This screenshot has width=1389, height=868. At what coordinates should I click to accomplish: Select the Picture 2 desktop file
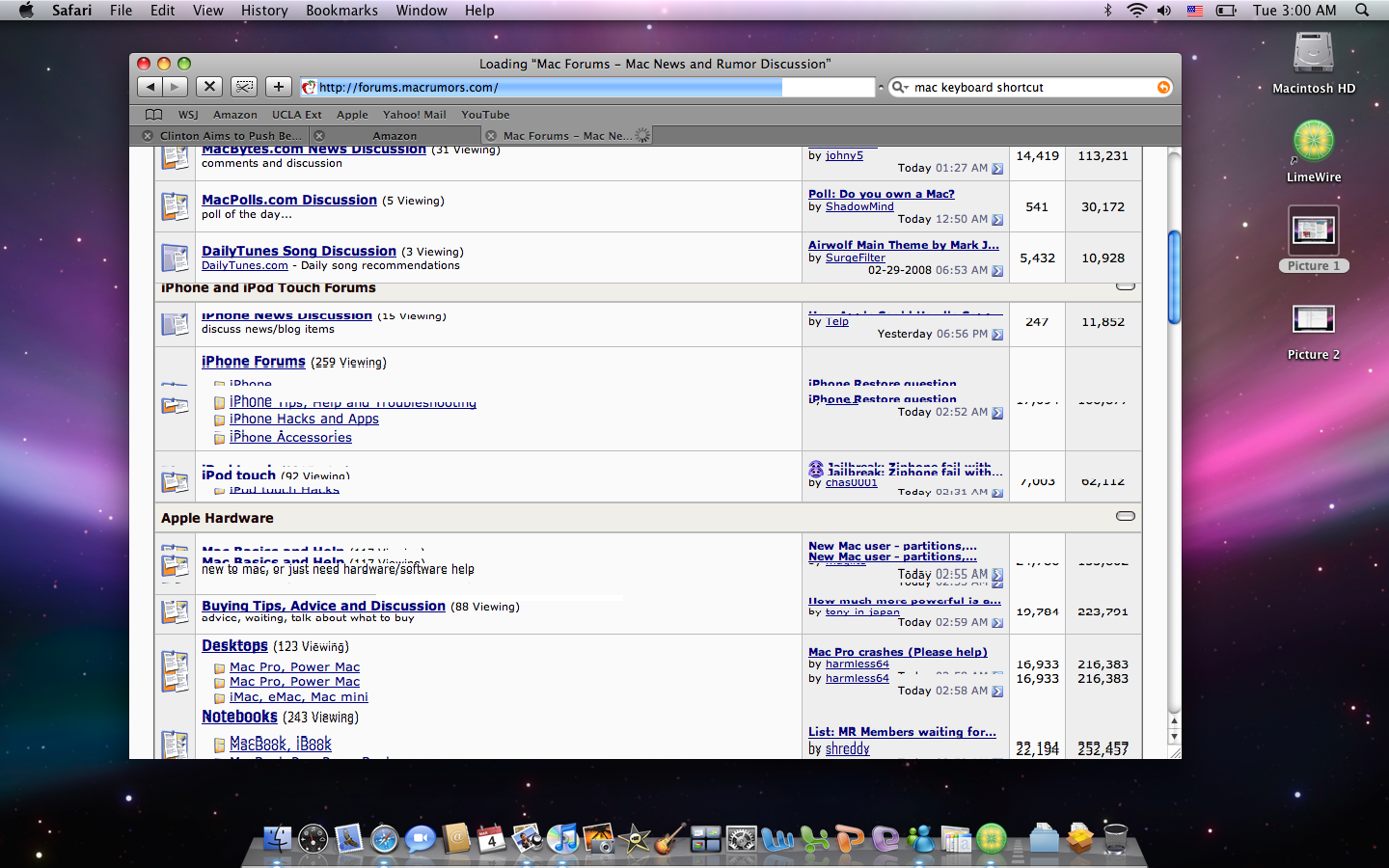point(1314,330)
